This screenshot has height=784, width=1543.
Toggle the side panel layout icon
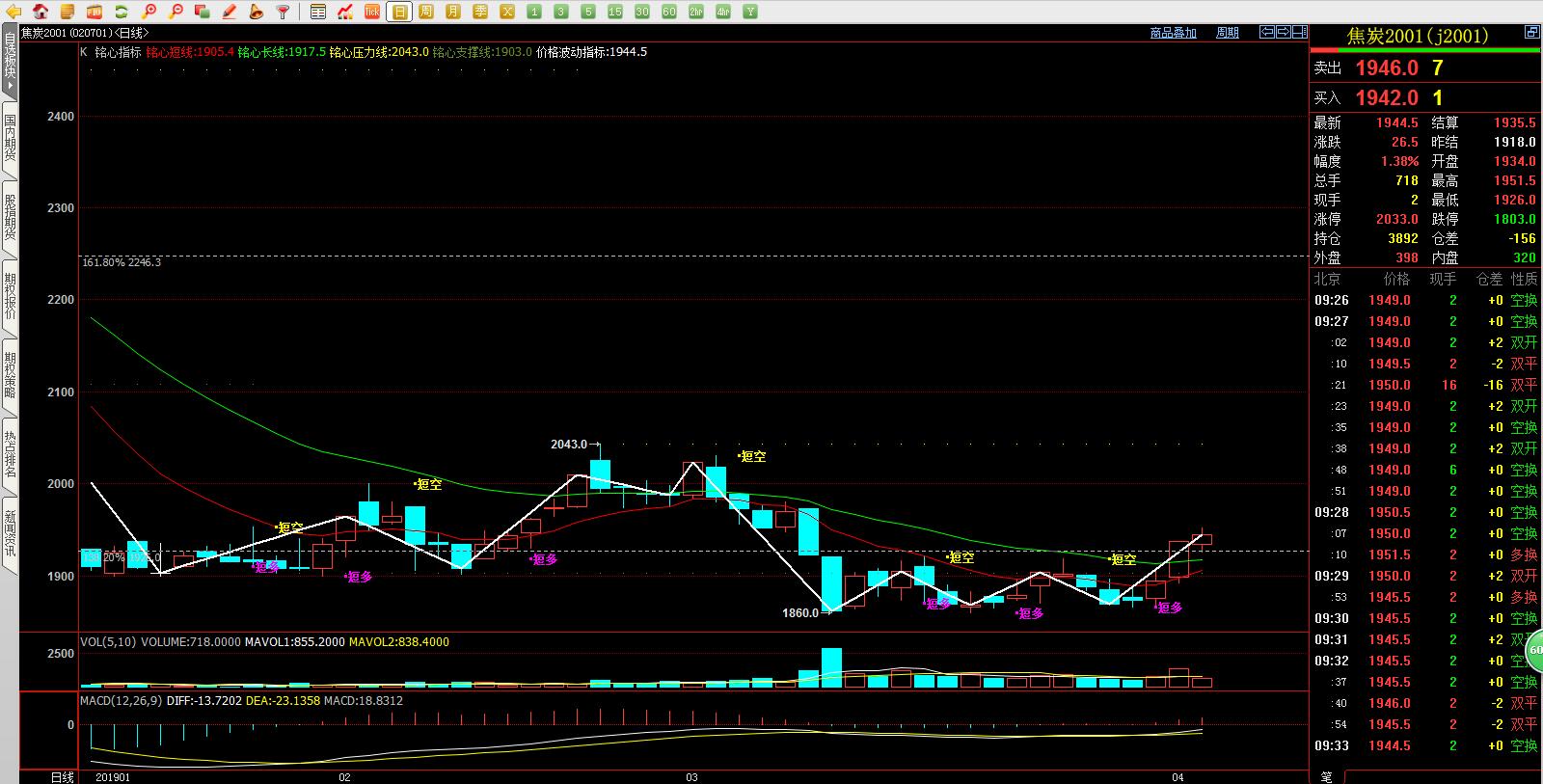[1299, 32]
